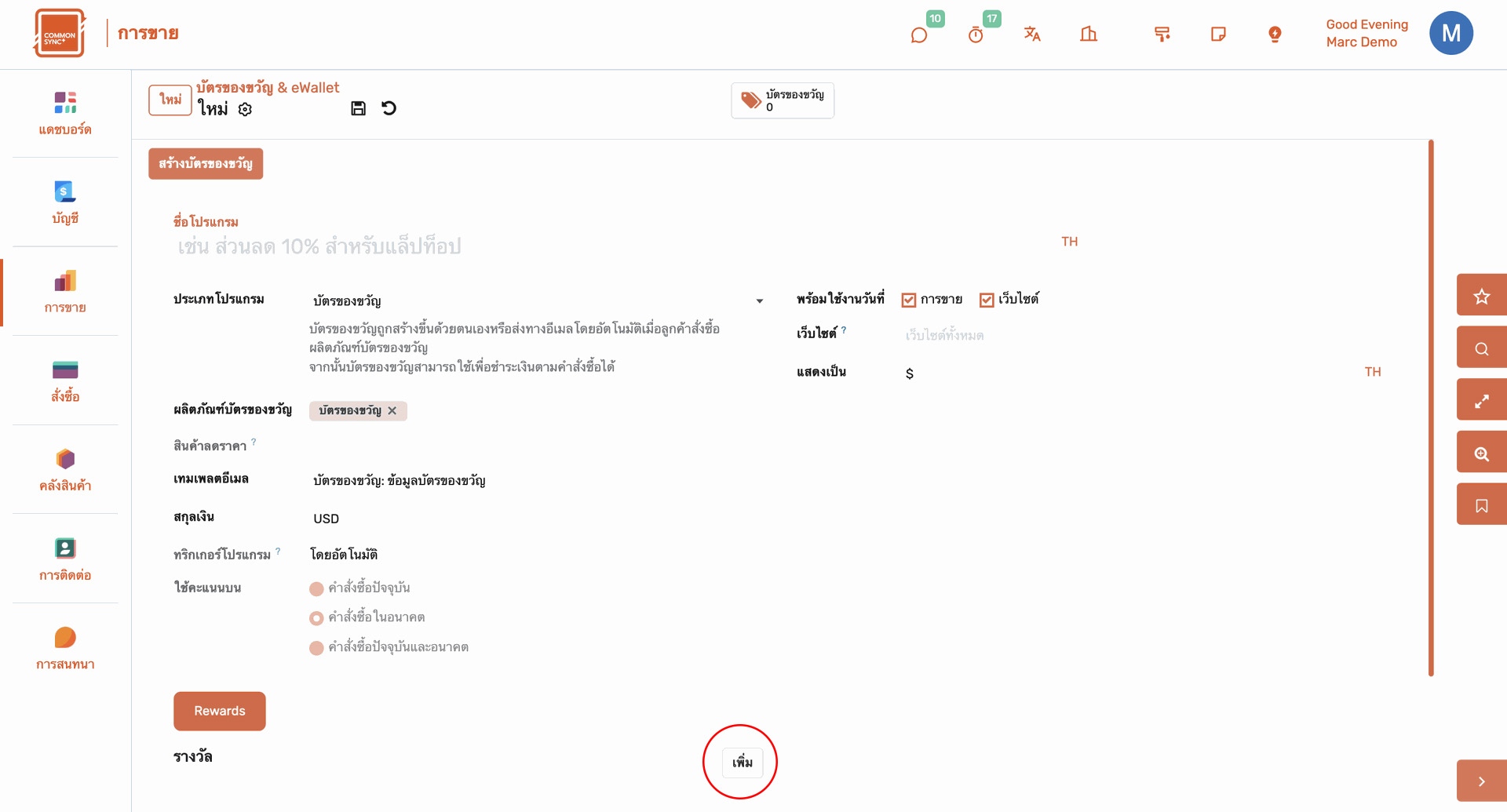The width and height of the screenshot is (1507, 812).
Task: Expand the ประเภทโปรแกรม dropdown arrow
Action: click(x=759, y=301)
